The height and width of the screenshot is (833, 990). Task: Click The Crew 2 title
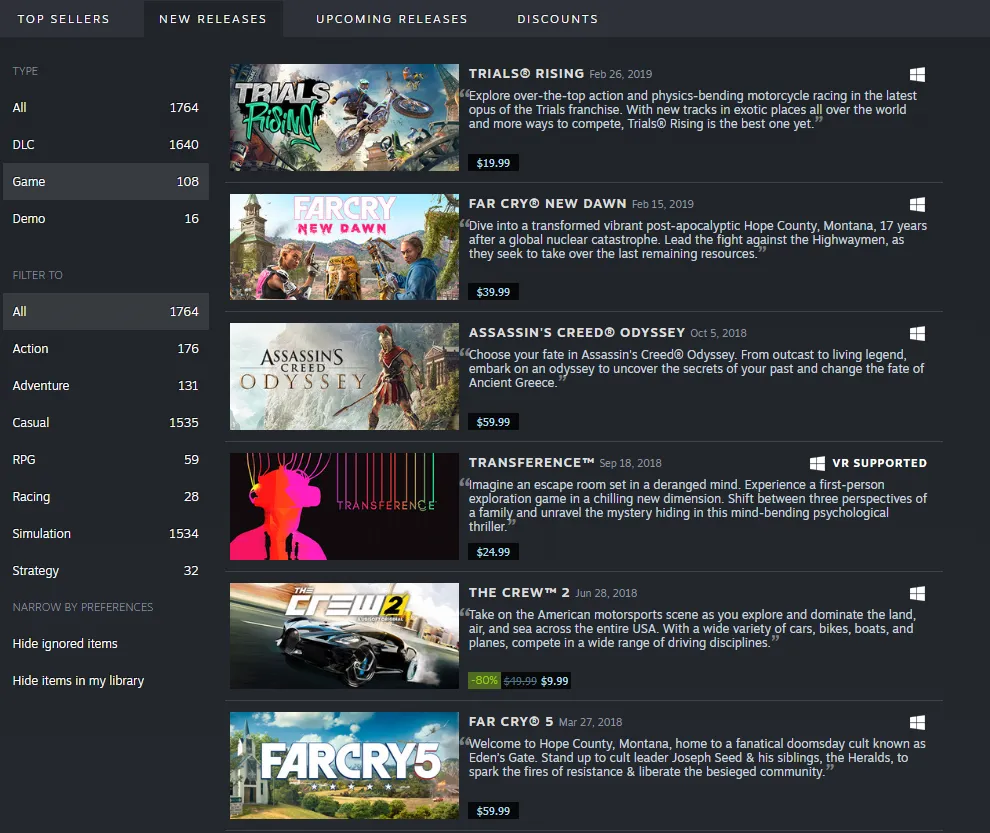pyautogui.click(x=519, y=593)
